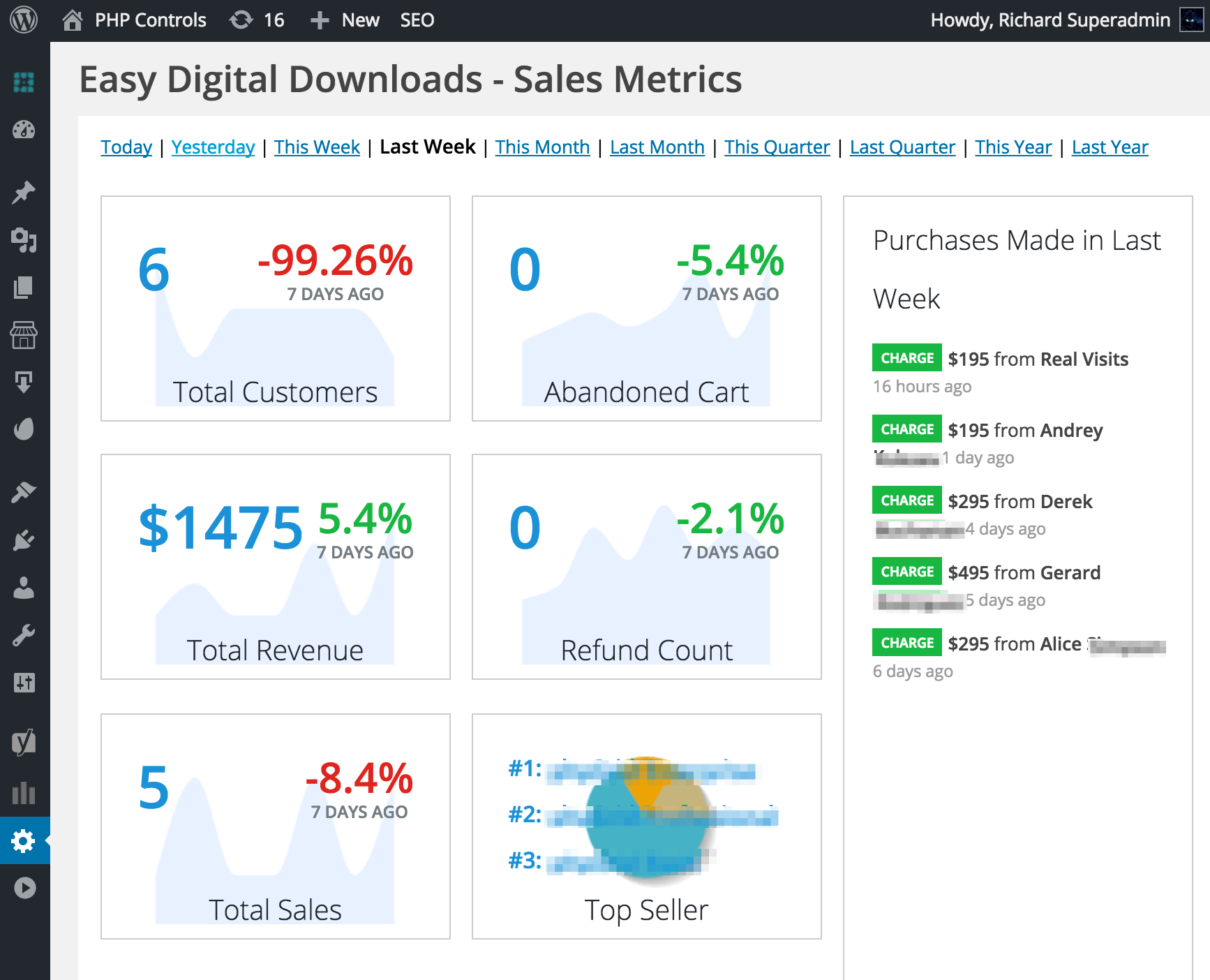
Task: Click the #1: top seller entry
Action: tap(632, 769)
